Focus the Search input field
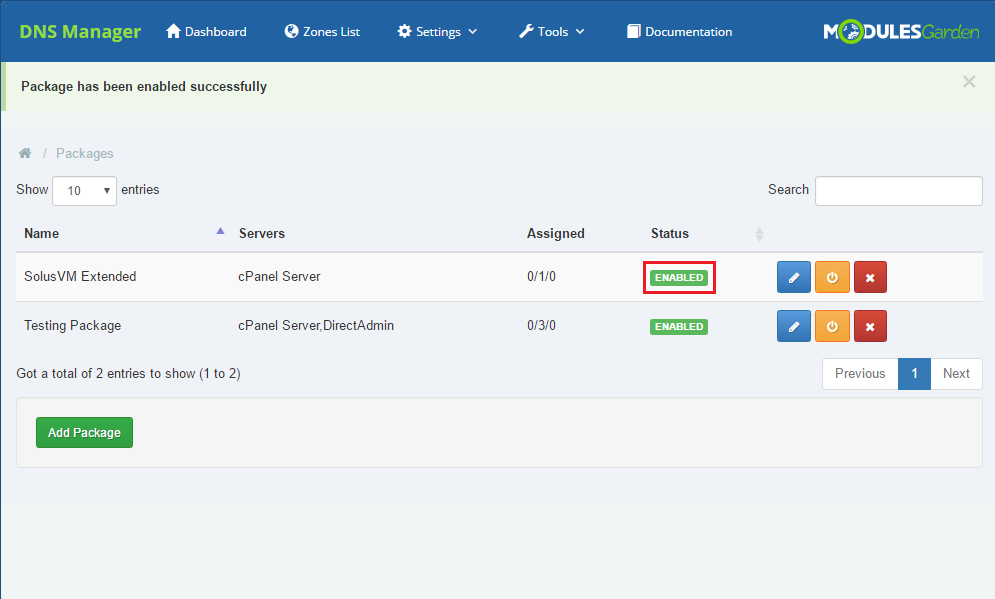 [899, 190]
